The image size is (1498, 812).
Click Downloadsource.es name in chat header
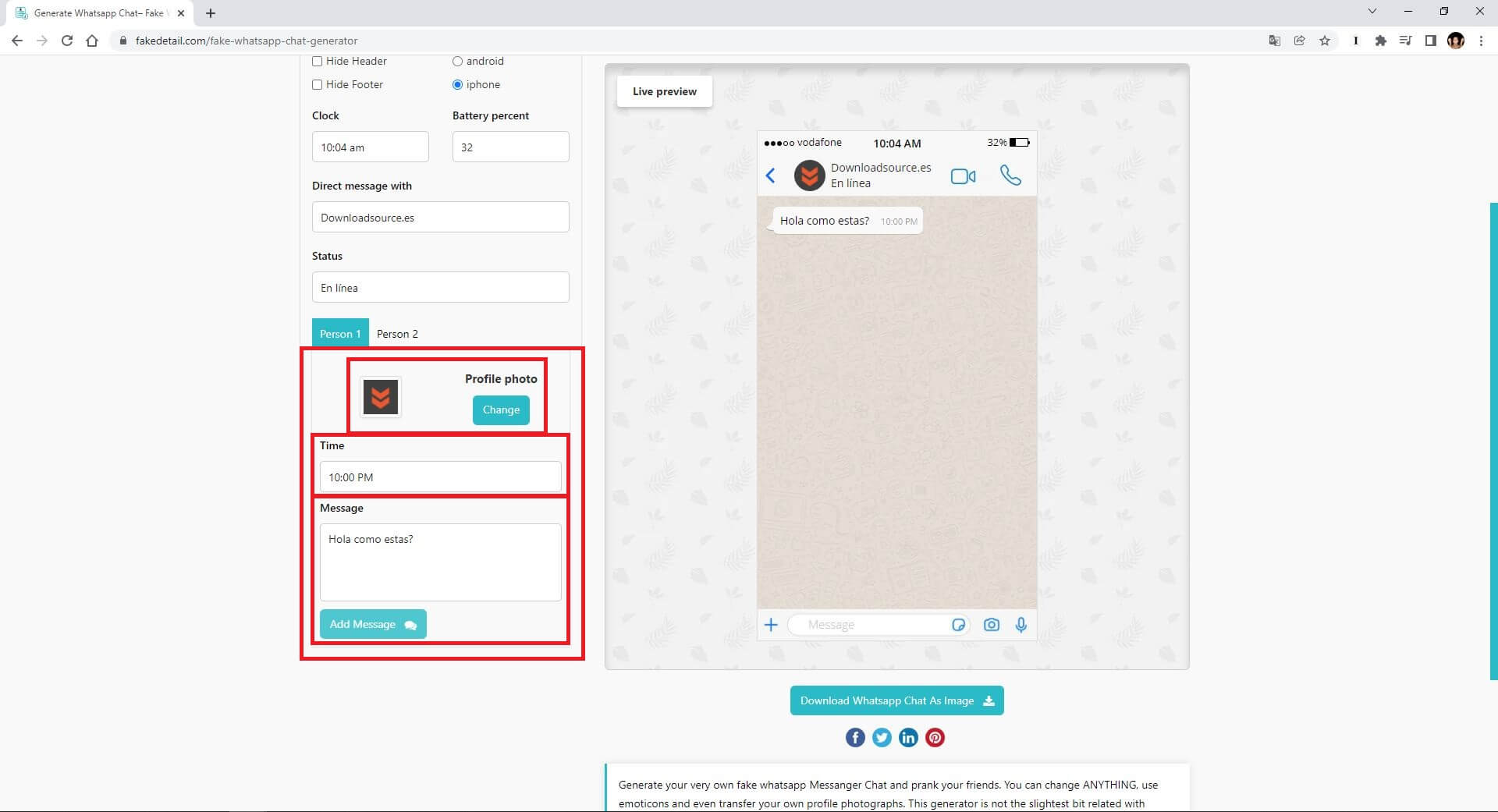click(x=881, y=168)
